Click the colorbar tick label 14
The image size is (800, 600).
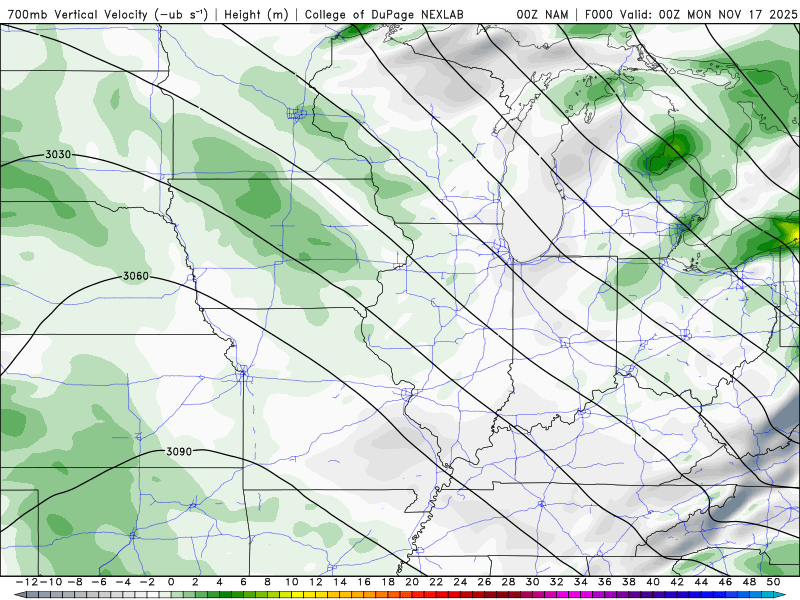pos(340,582)
